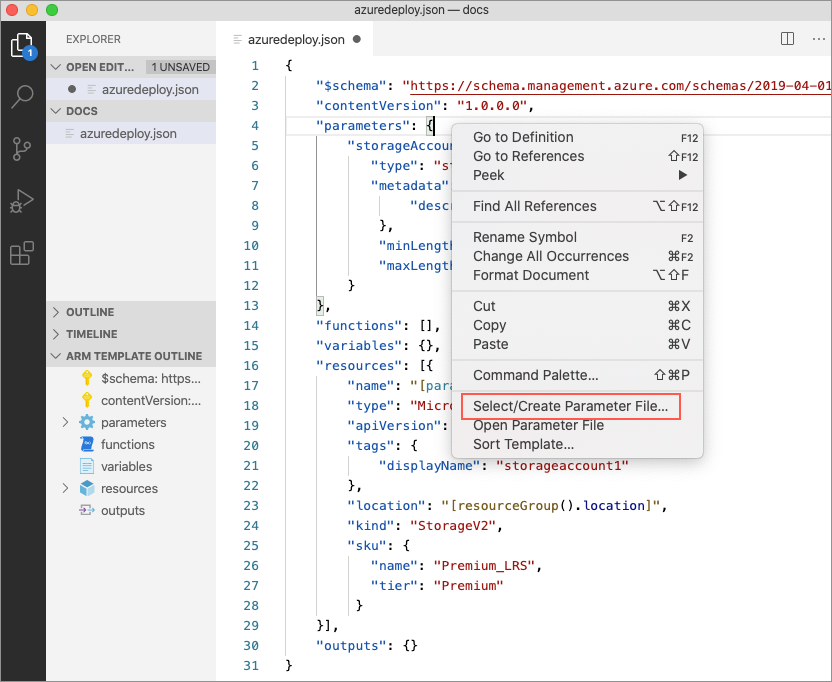
Task: Open the Run and Debug icon
Action: coord(22,201)
